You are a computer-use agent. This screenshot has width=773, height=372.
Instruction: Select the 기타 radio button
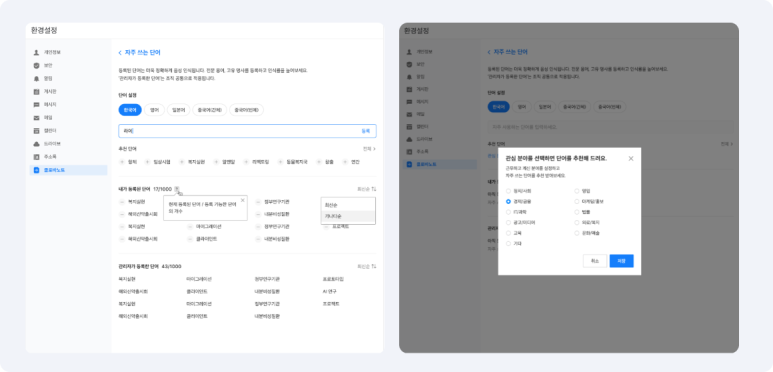[x=508, y=244]
